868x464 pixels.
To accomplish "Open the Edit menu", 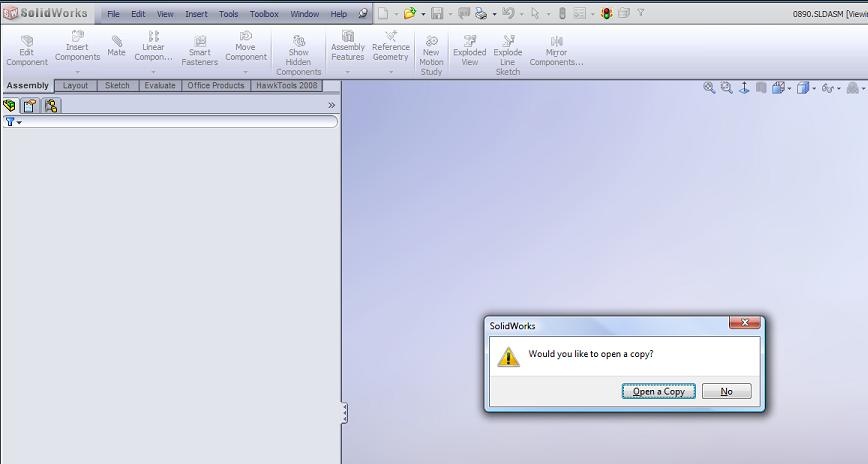I will [x=138, y=14].
